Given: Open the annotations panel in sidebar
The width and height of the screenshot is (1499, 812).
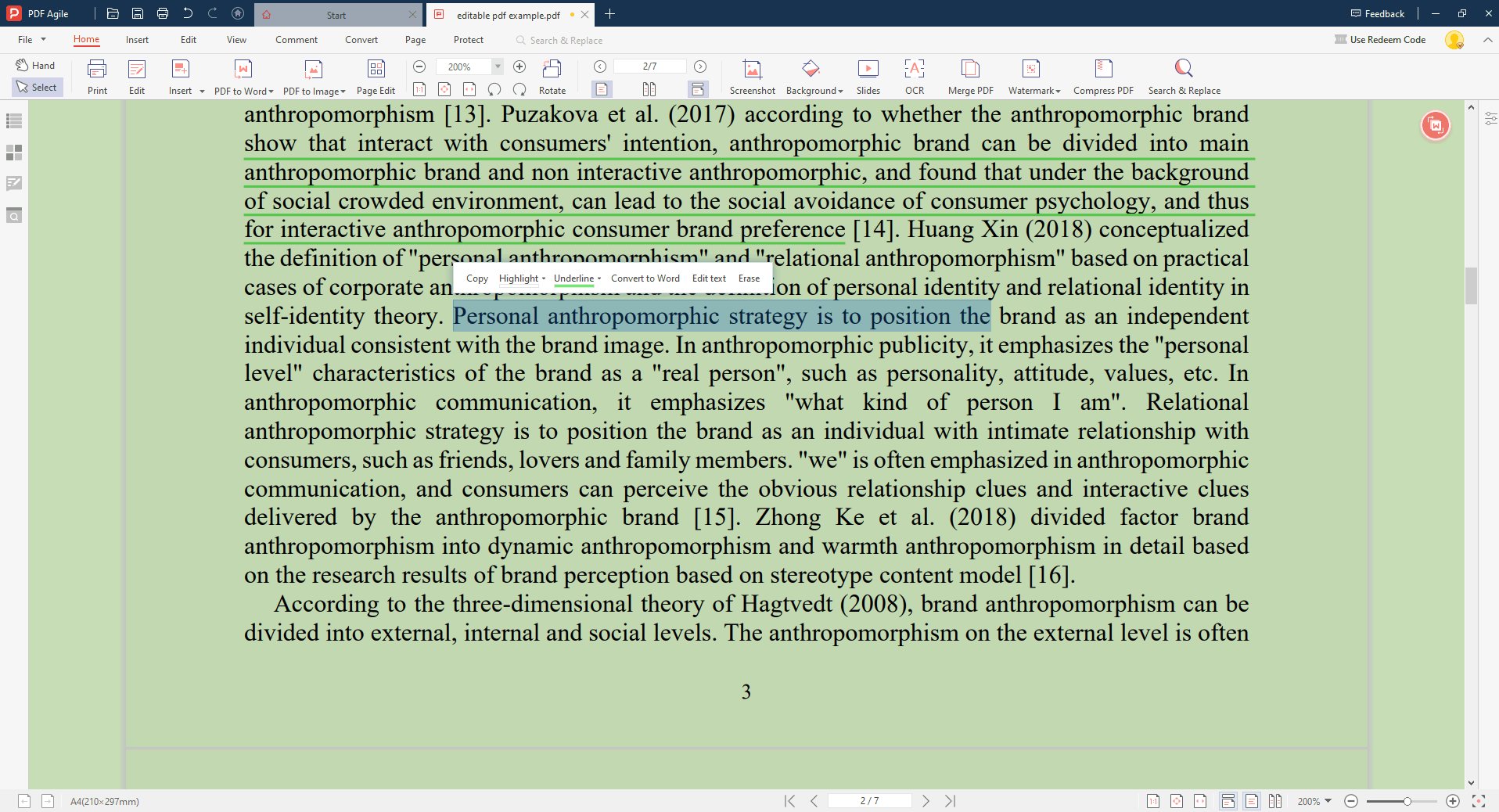Looking at the screenshot, I should pos(14,183).
